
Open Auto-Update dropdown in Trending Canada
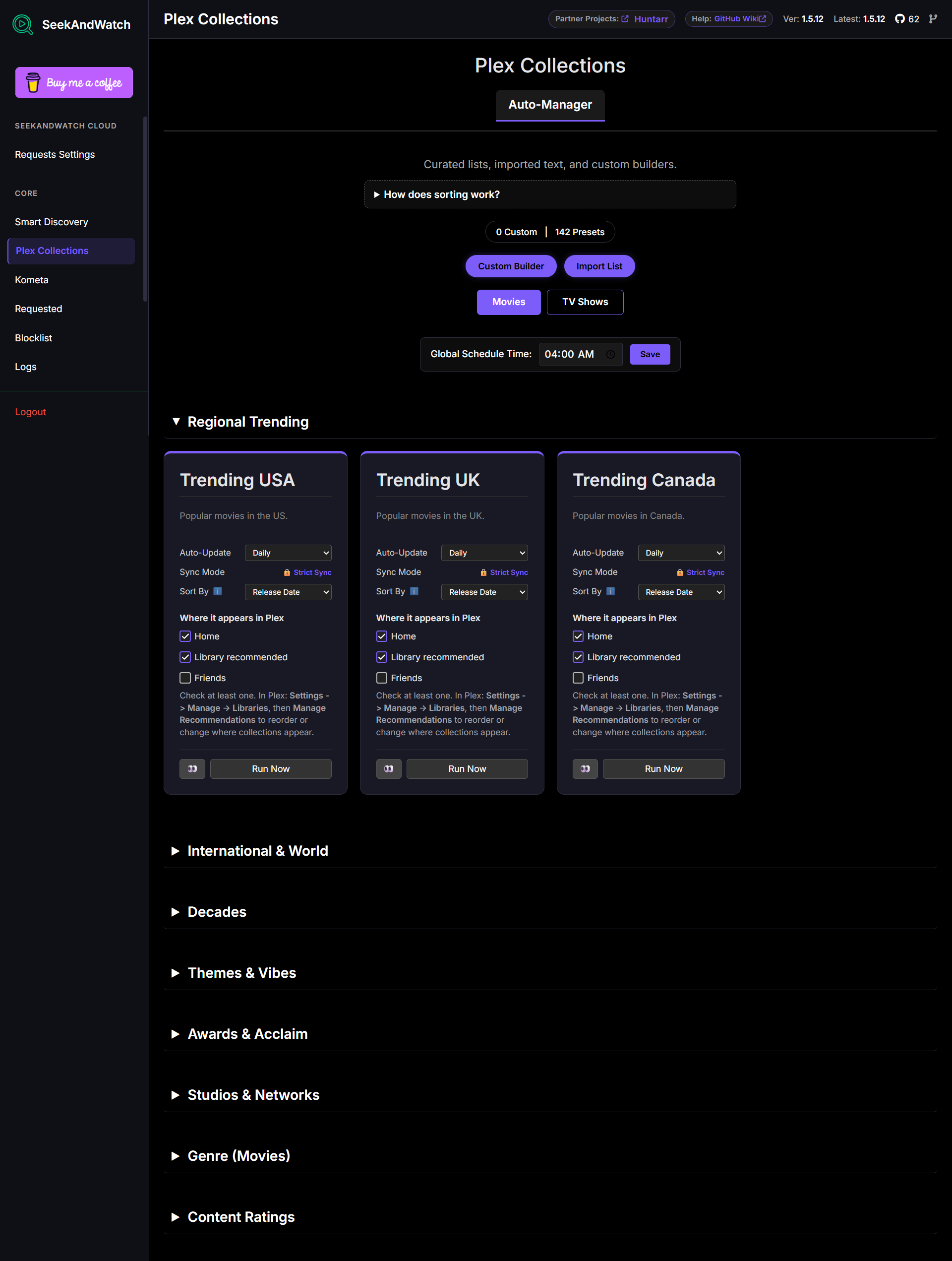(x=681, y=553)
